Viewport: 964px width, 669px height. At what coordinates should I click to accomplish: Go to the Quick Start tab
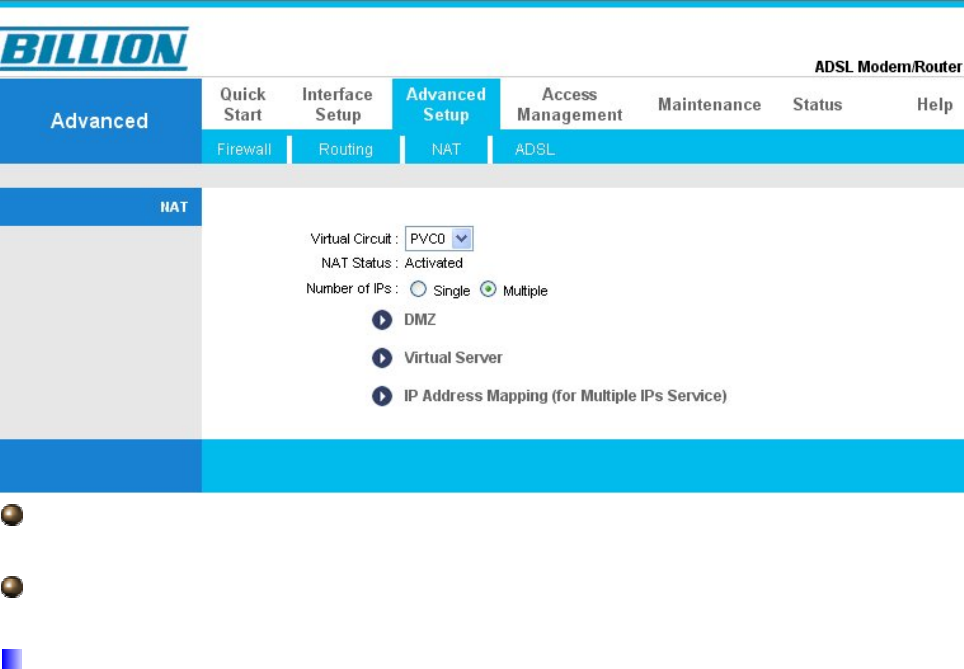point(243,105)
